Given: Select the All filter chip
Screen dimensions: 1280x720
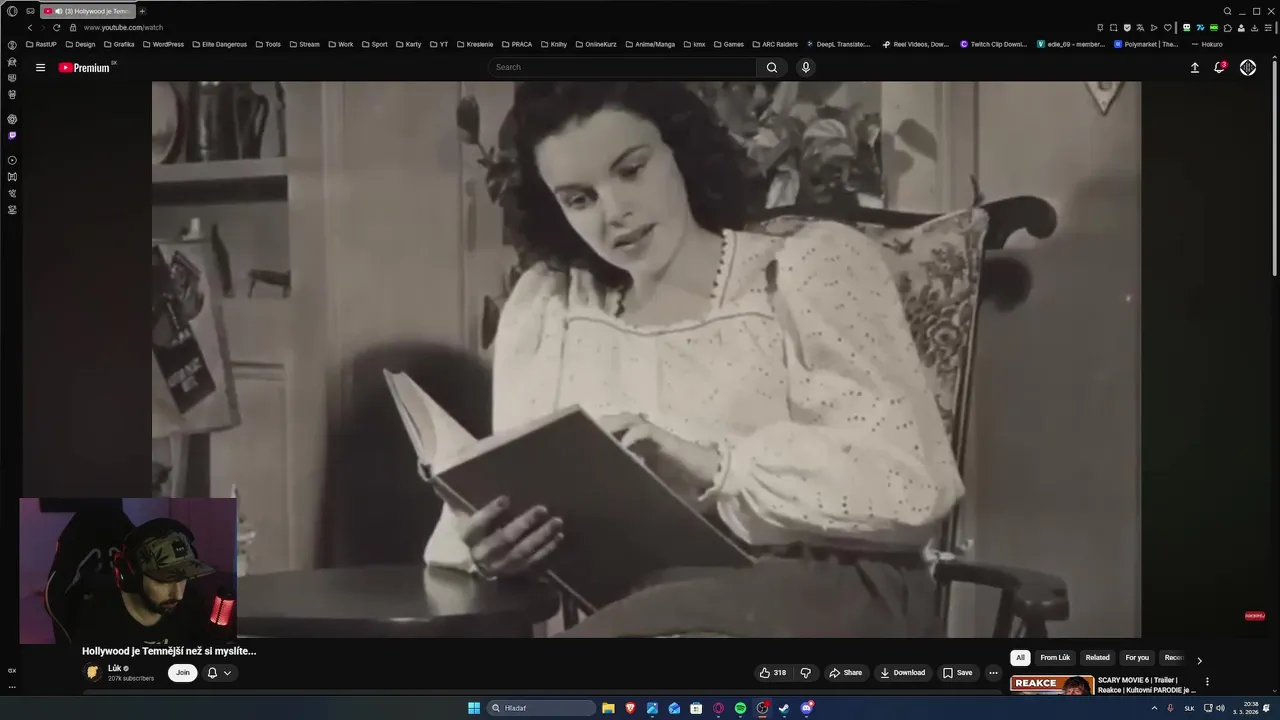Looking at the screenshot, I should click(1020, 658).
